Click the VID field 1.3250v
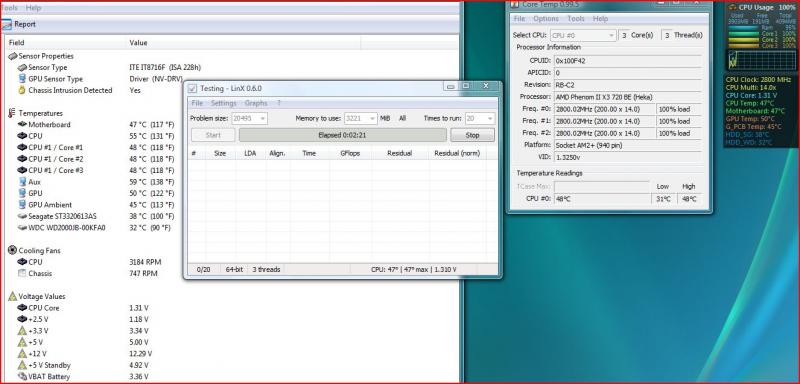Image resolution: width=800 pixels, height=384 pixels. point(627,157)
